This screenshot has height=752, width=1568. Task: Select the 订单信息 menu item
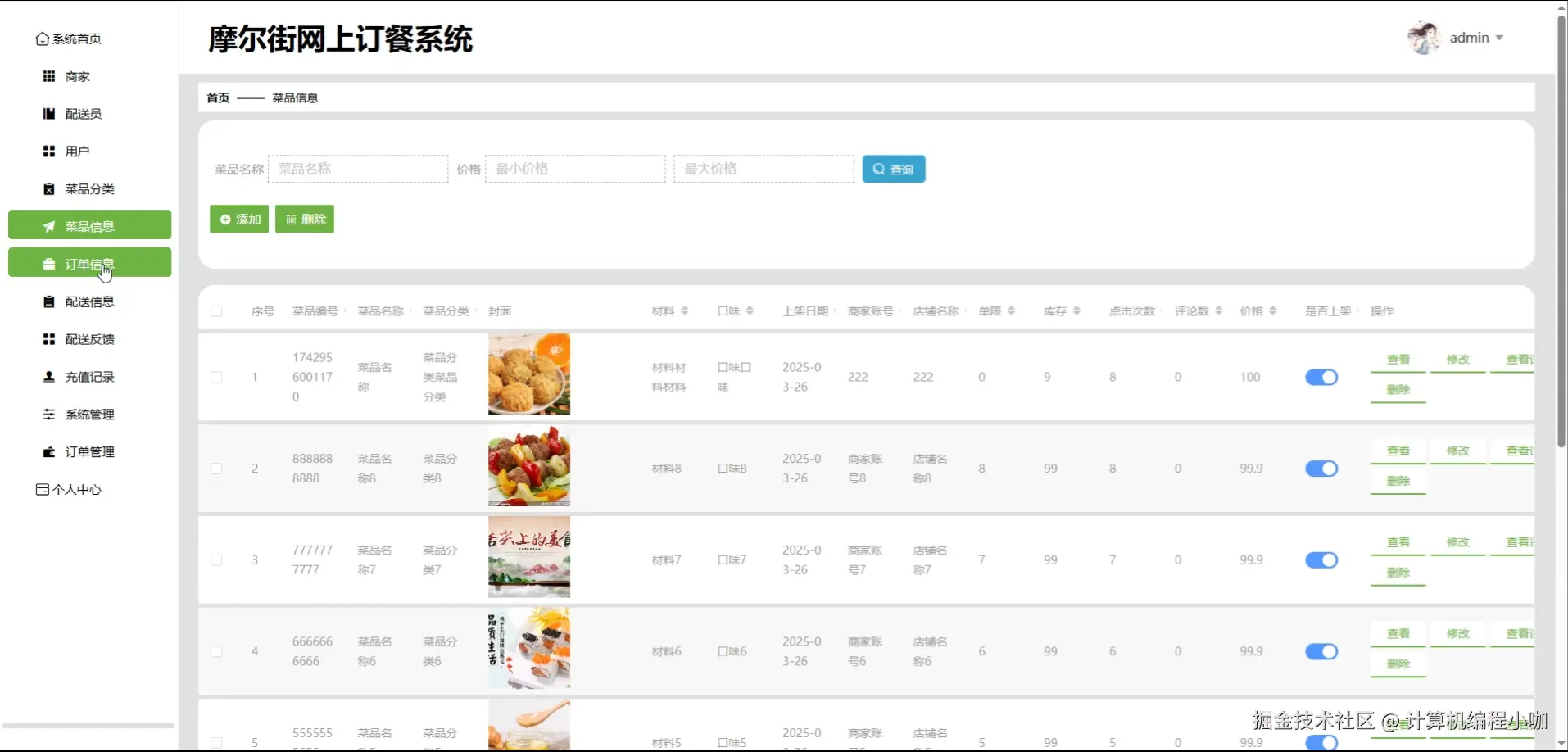click(89, 262)
